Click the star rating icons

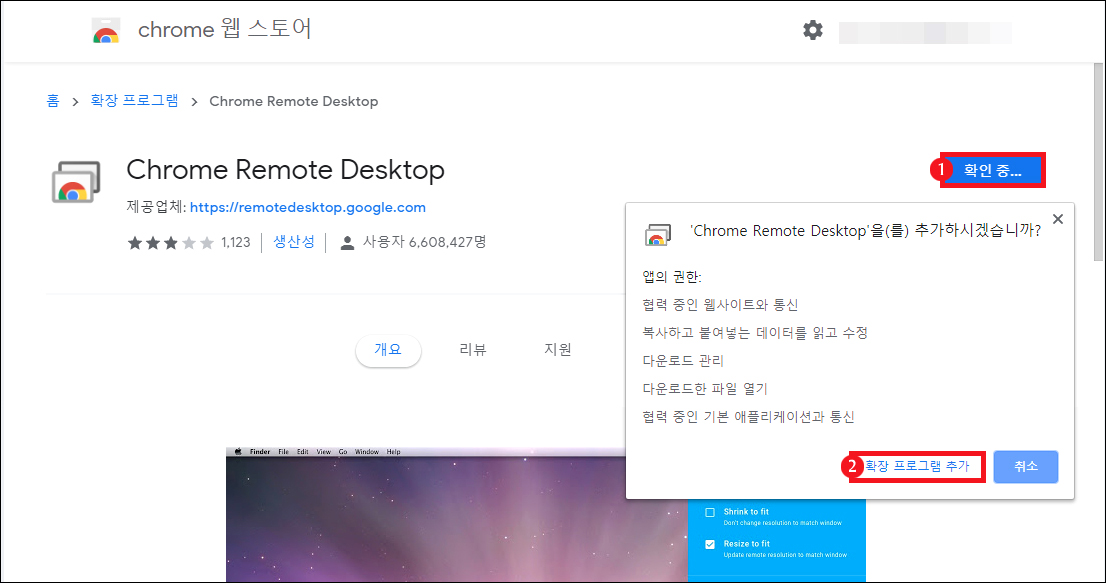click(x=170, y=243)
